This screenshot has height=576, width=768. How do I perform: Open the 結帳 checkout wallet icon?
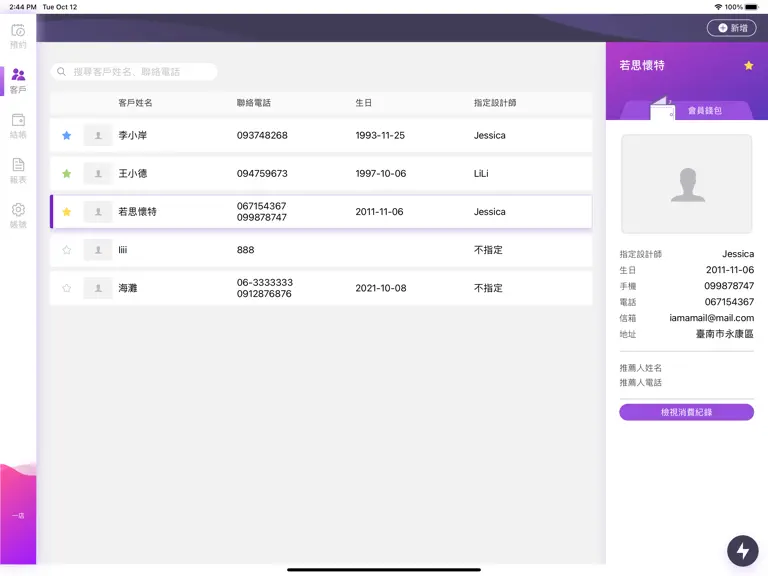point(18,126)
